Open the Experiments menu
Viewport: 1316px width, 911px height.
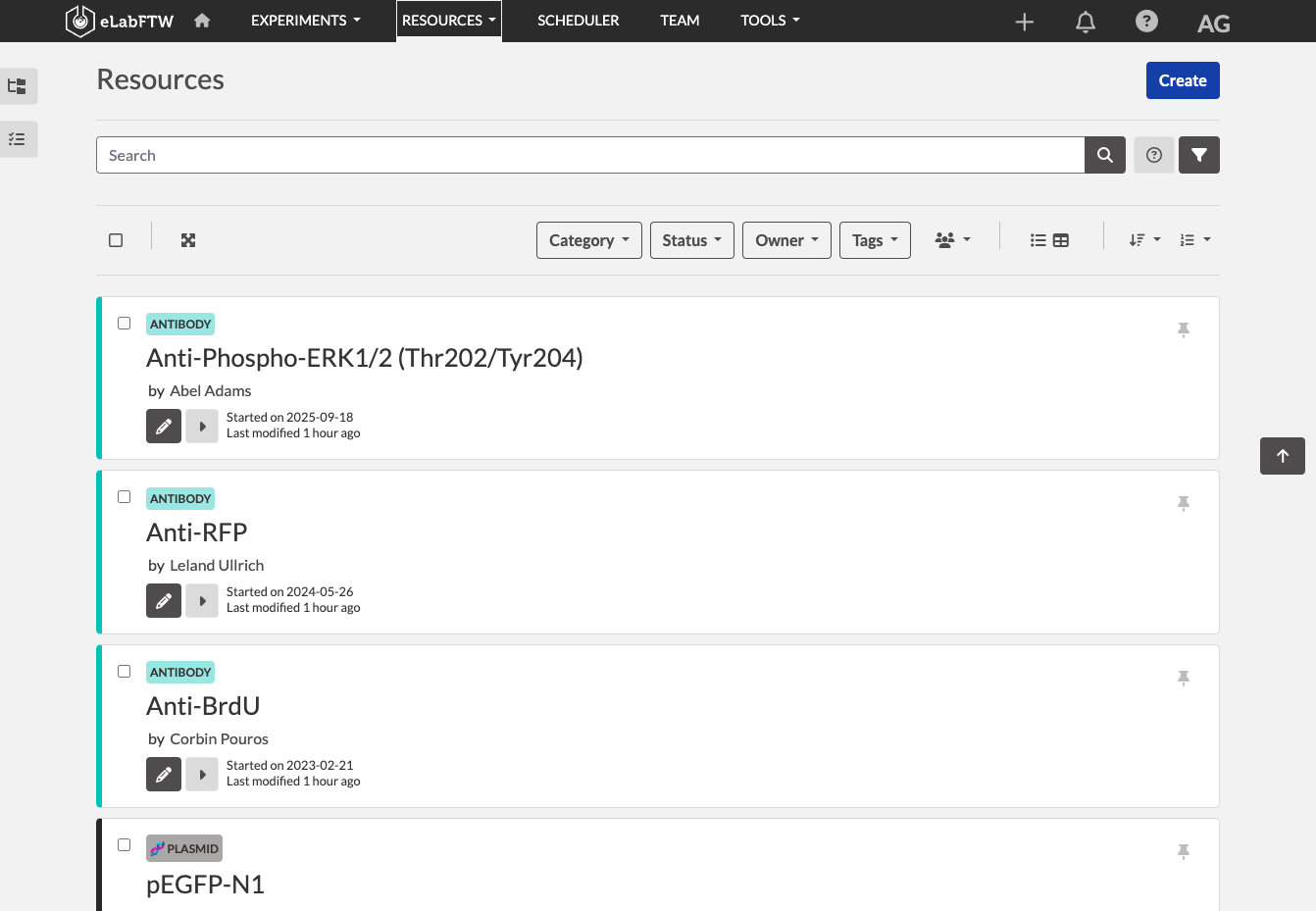pos(306,21)
